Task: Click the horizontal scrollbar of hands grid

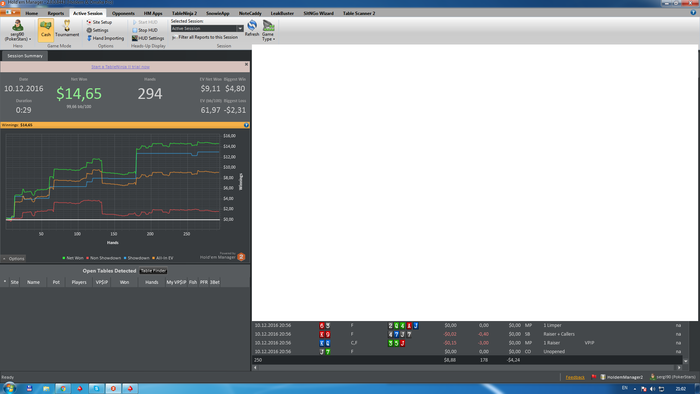Action: pyautogui.click(x=467, y=368)
